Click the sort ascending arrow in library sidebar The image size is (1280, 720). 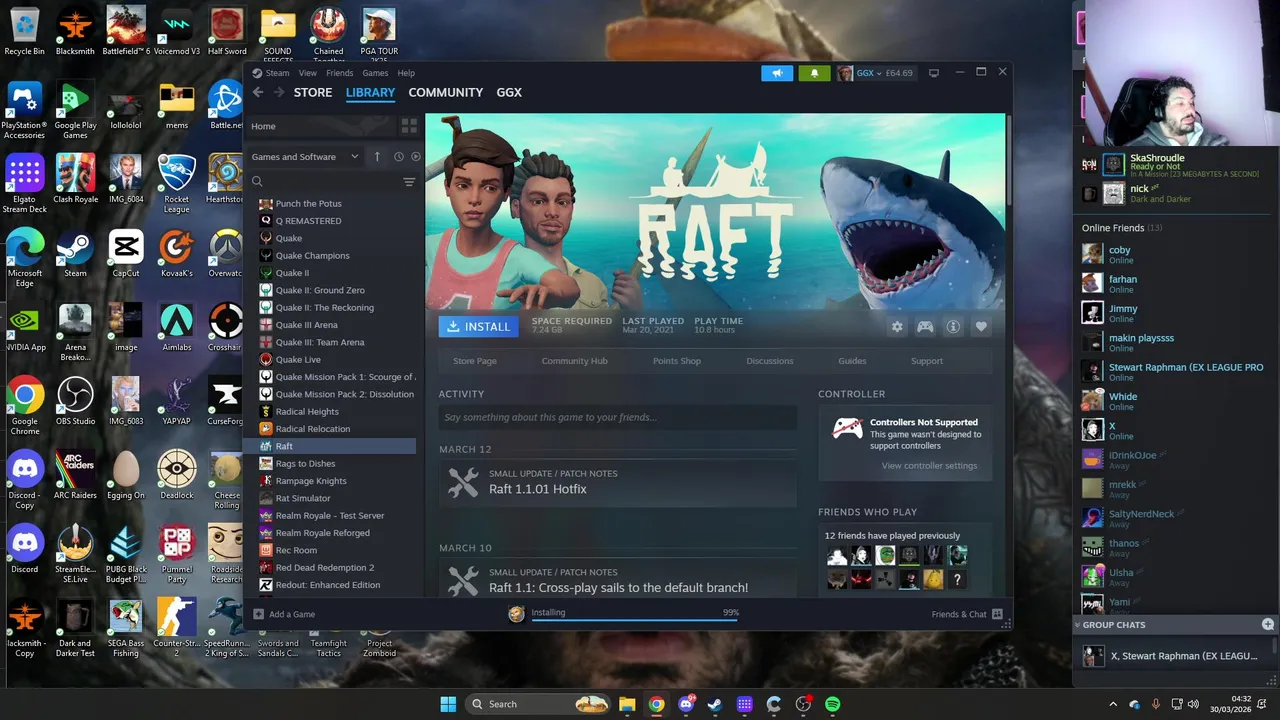pyautogui.click(x=377, y=157)
